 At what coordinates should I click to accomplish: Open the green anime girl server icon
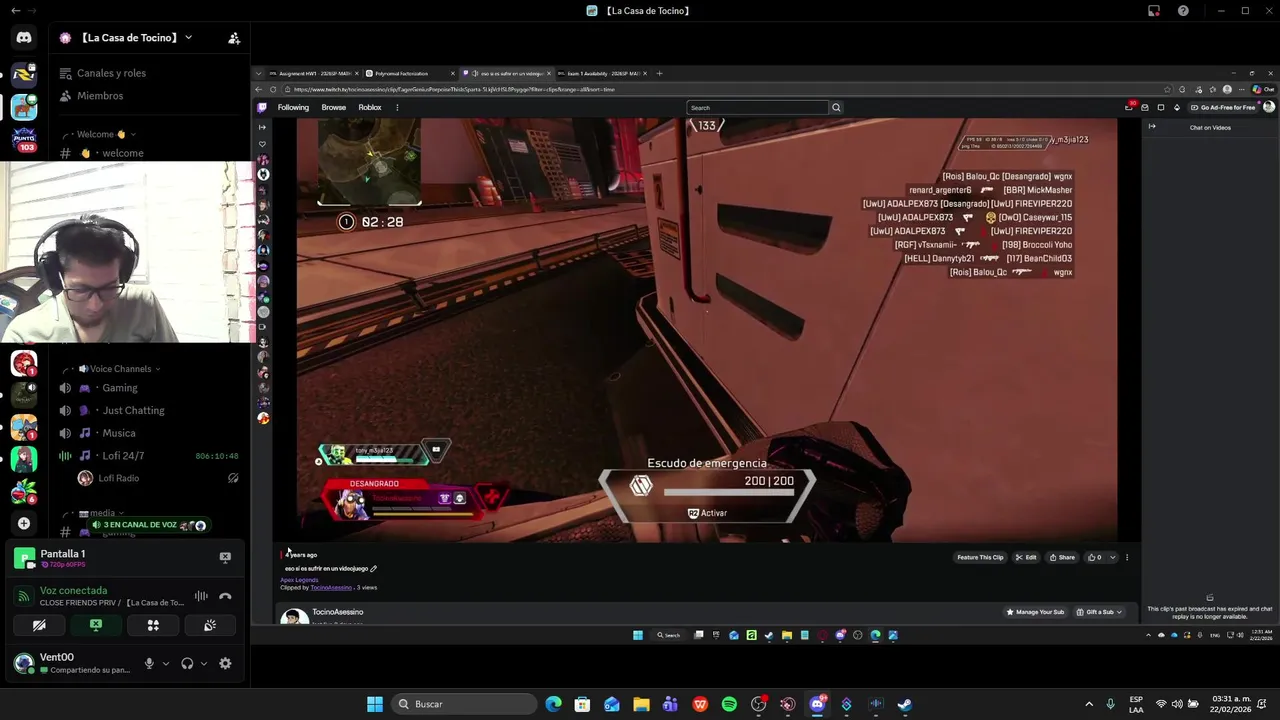(x=24, y=459)
